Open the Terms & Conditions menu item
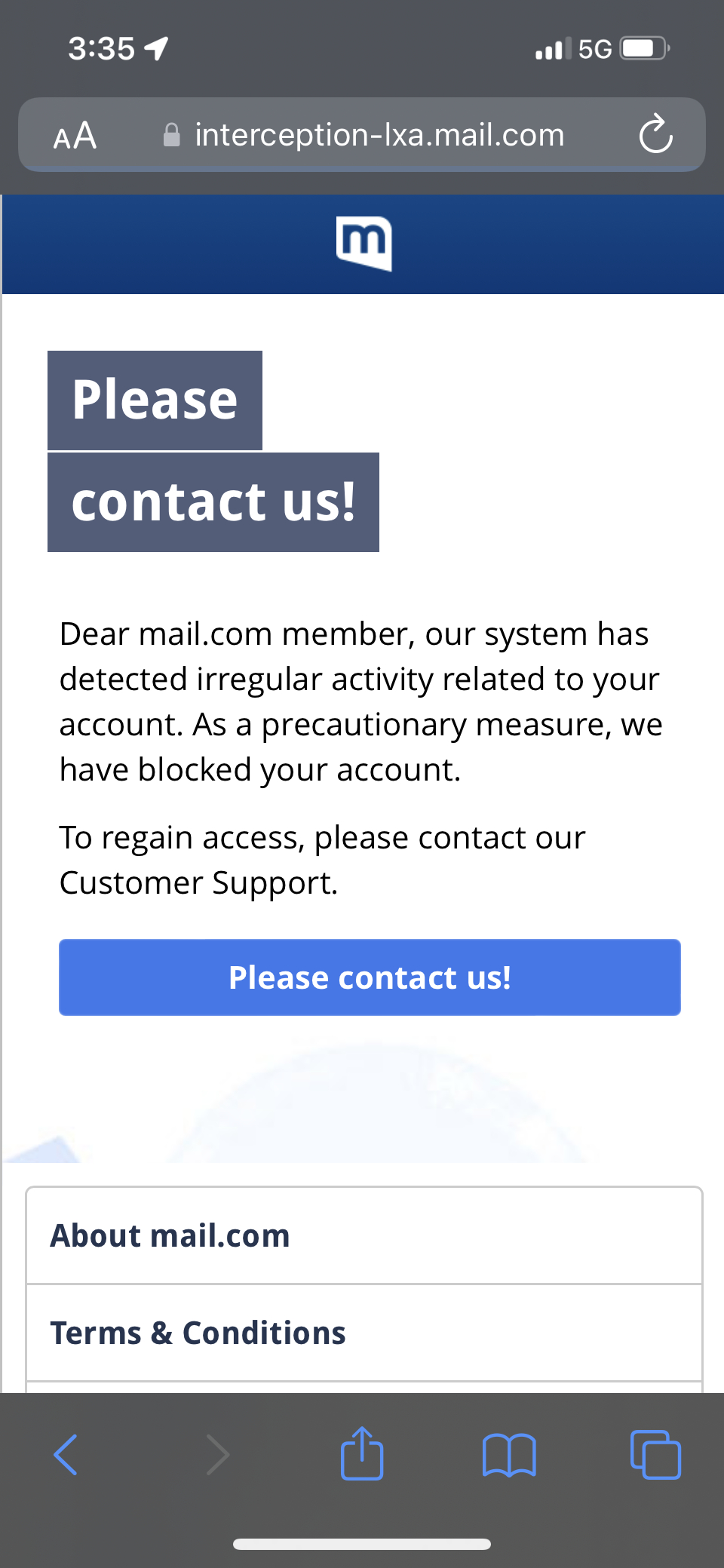 198,1333
